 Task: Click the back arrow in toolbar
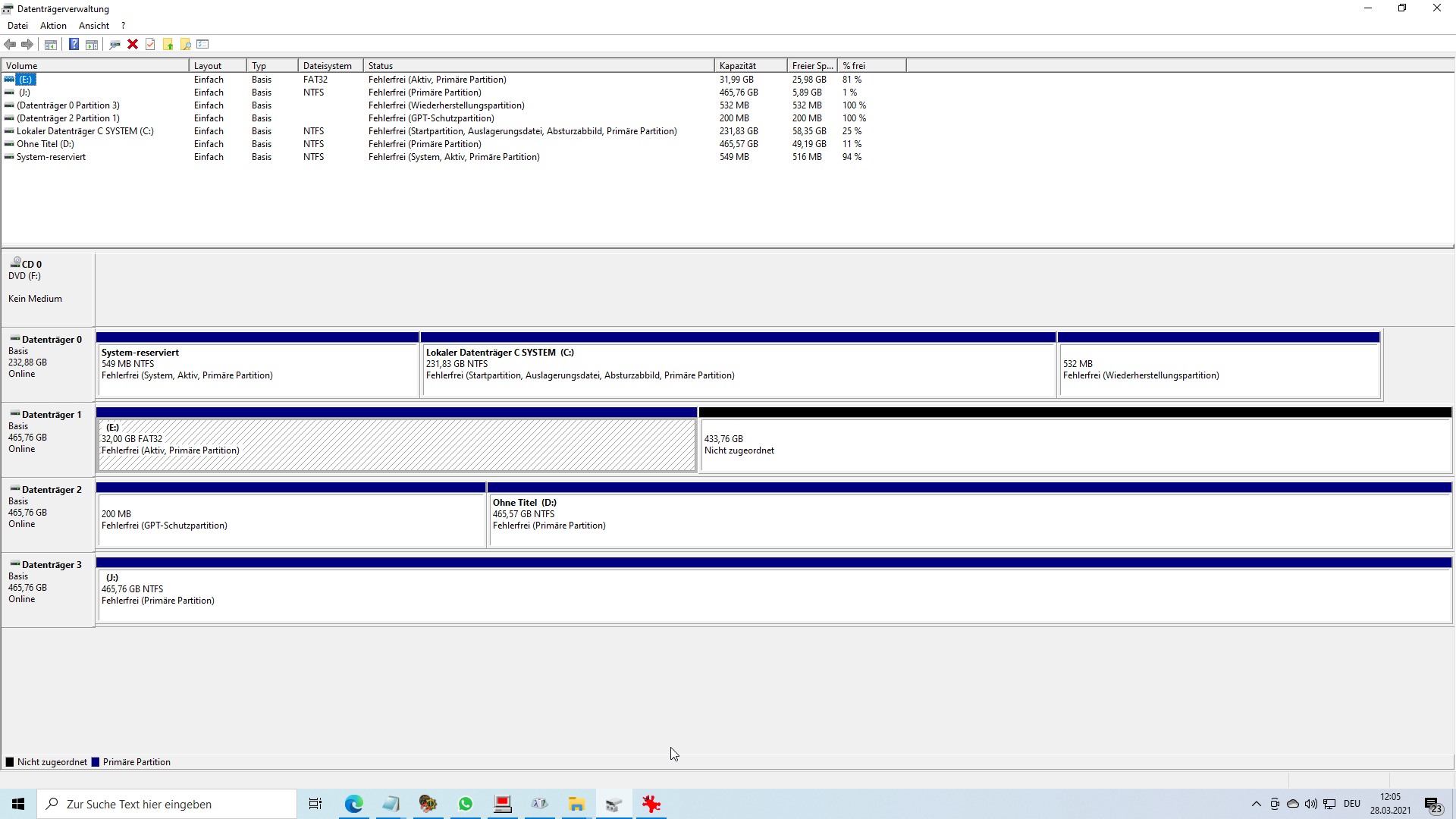pyautogui.click(x=11, y=44)
